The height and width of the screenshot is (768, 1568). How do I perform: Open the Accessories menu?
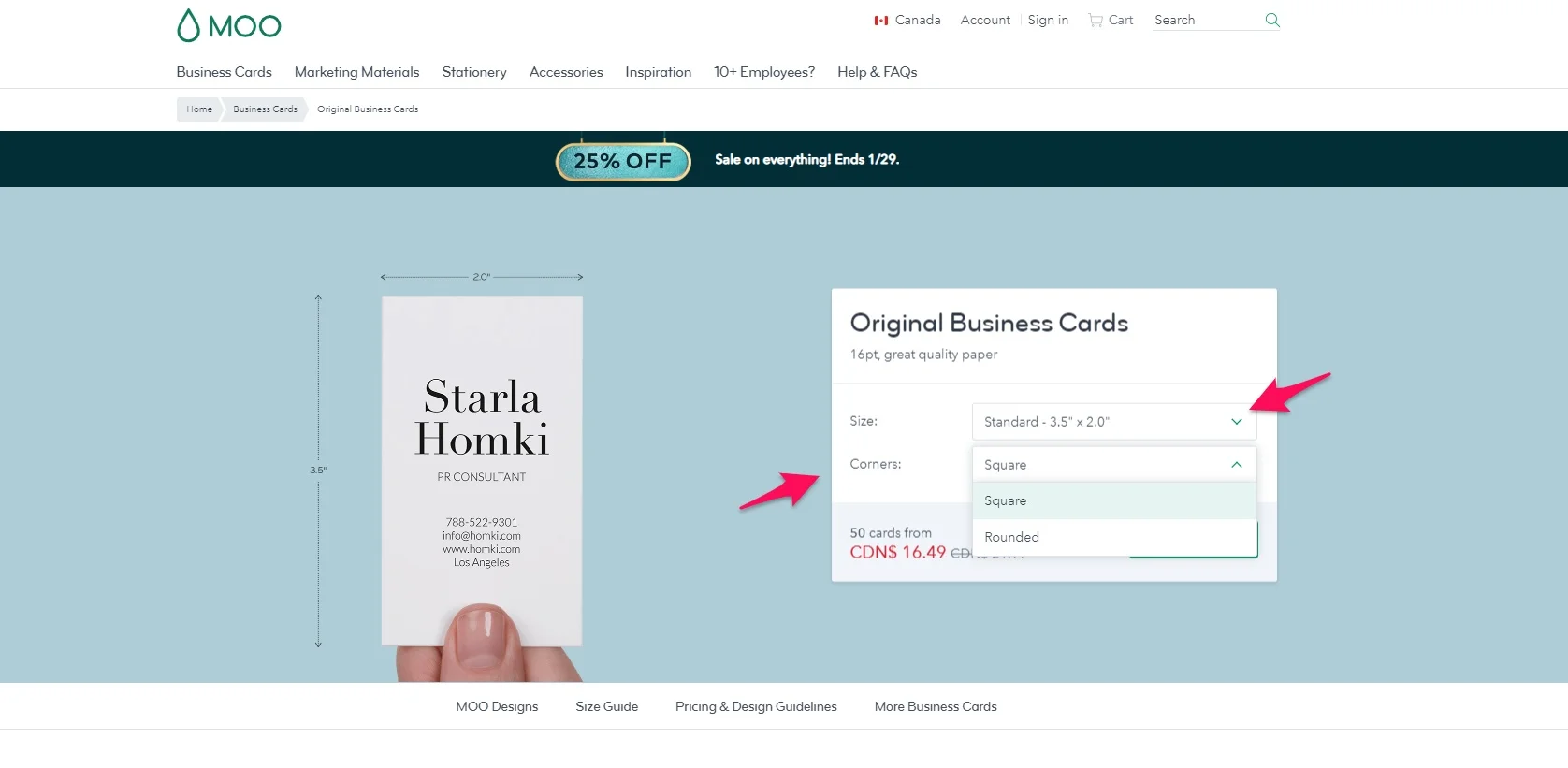pyautogui.click(x=566, y=72)
